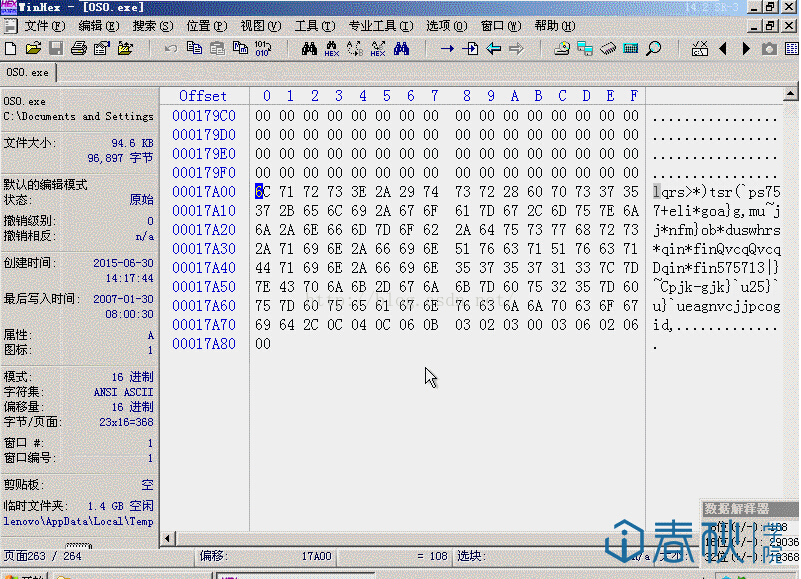Viewport: 801px width, 579px height.
Task: Click the file size value 96,897 字节
Action: click(x=120, y=158)
